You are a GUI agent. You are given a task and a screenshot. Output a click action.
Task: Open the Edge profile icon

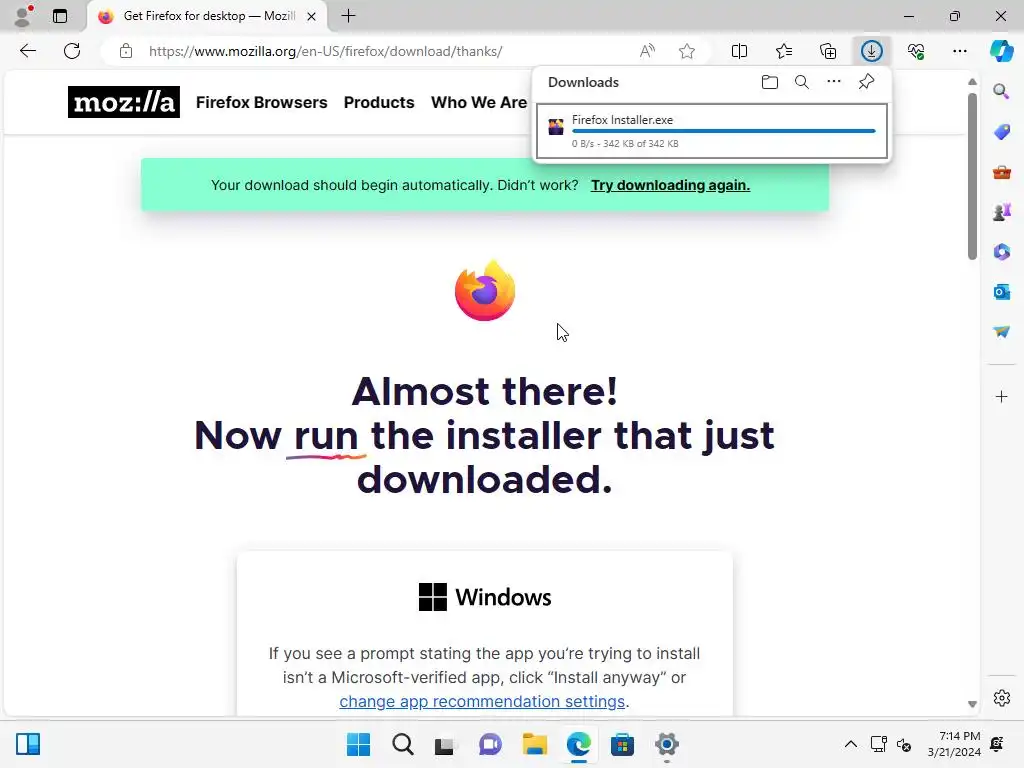(x=24, y=16)
